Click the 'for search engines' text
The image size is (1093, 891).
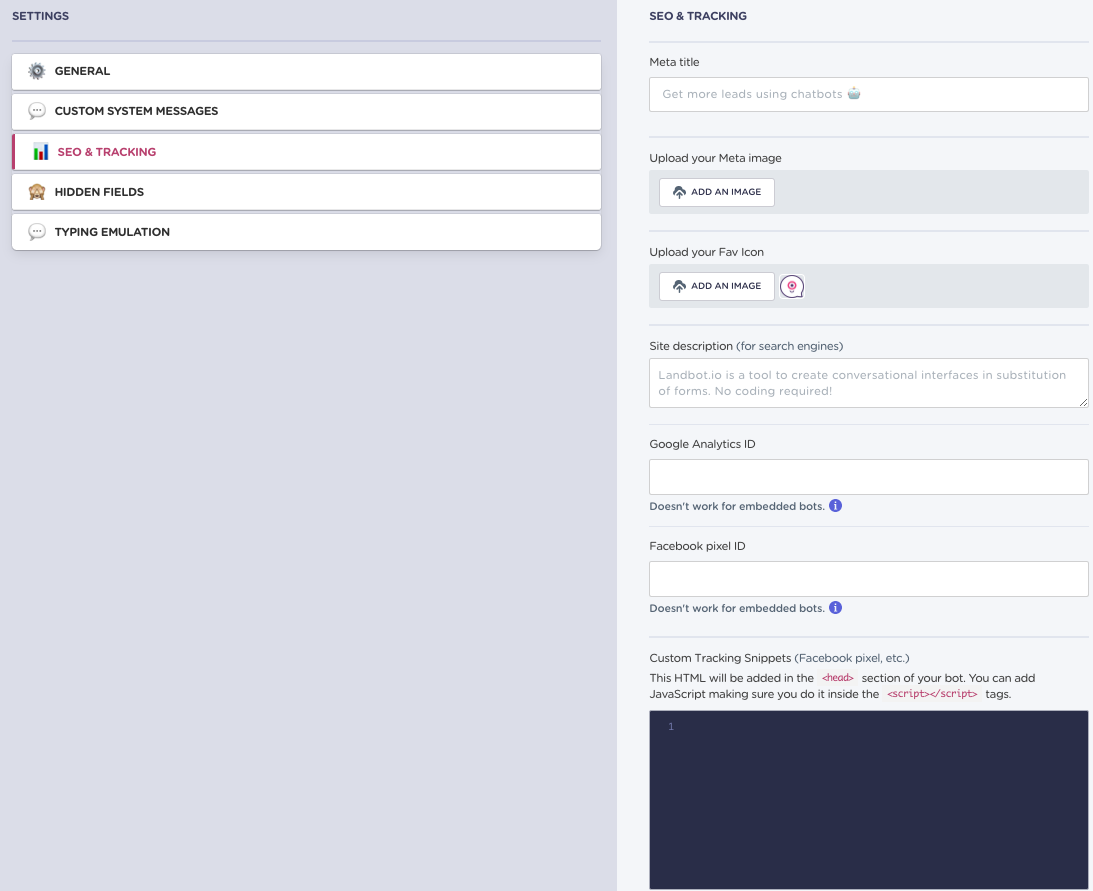(789, 346)
